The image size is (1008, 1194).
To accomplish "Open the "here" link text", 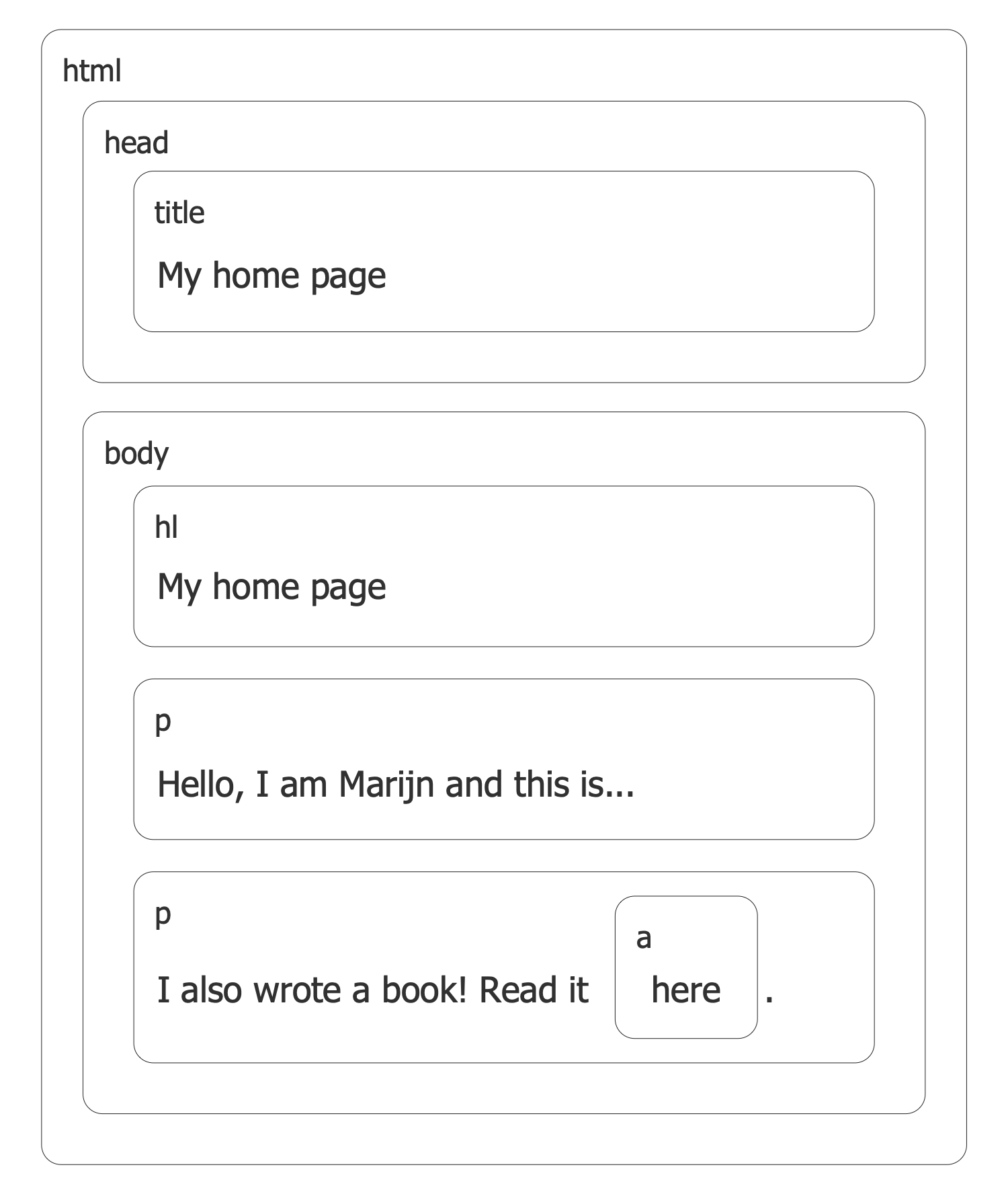I will [686, 990].
